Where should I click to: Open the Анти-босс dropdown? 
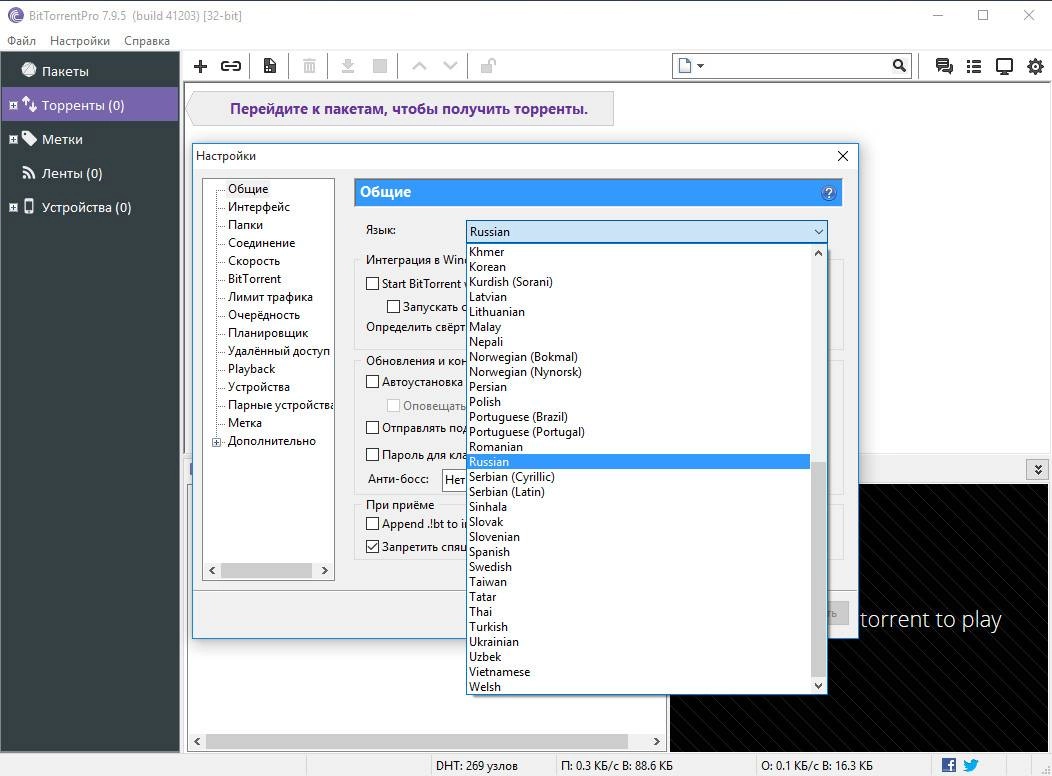coord(454,480)
